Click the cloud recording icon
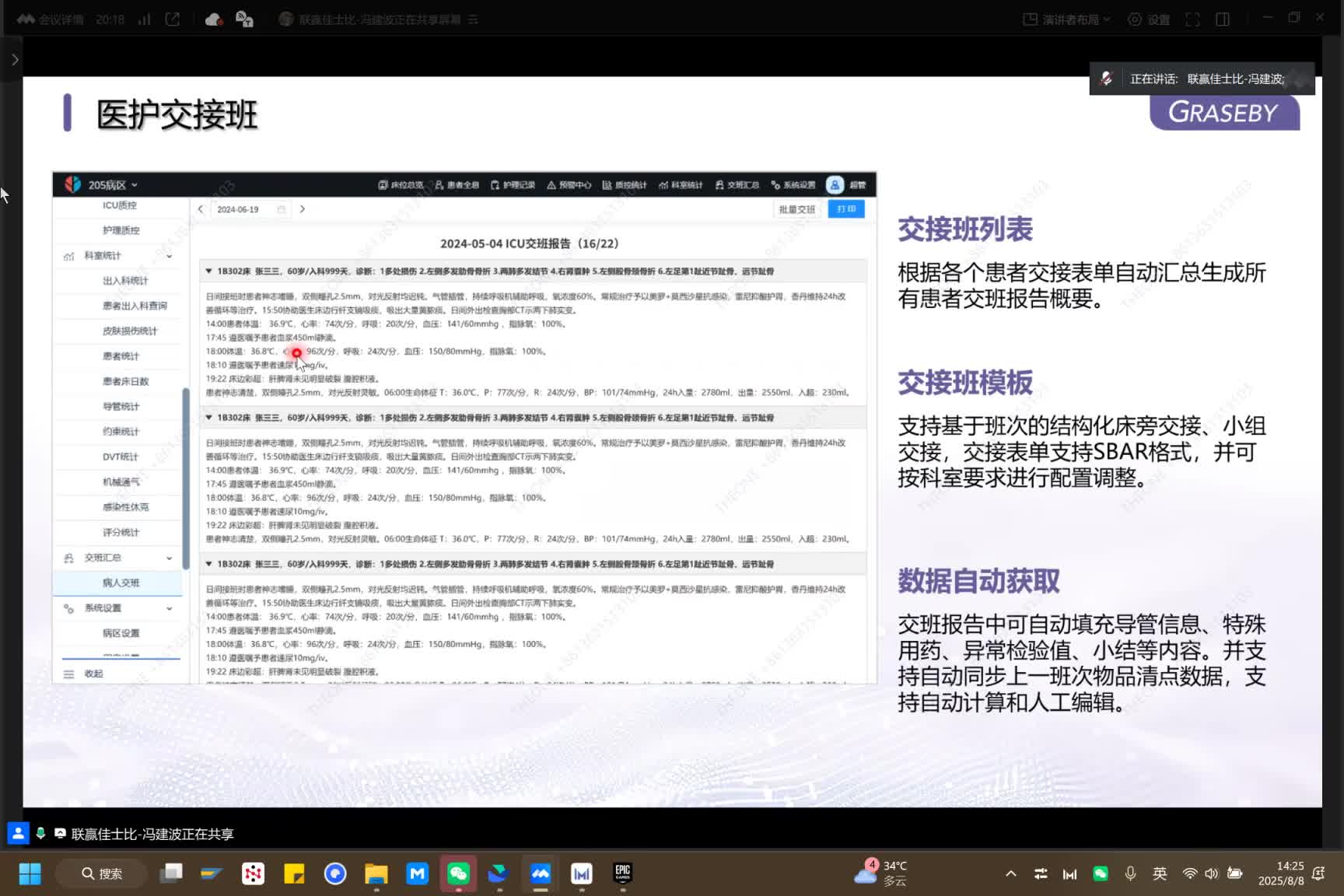The height and width of the screenshot is (896, 1344). [x=214, y=19]
